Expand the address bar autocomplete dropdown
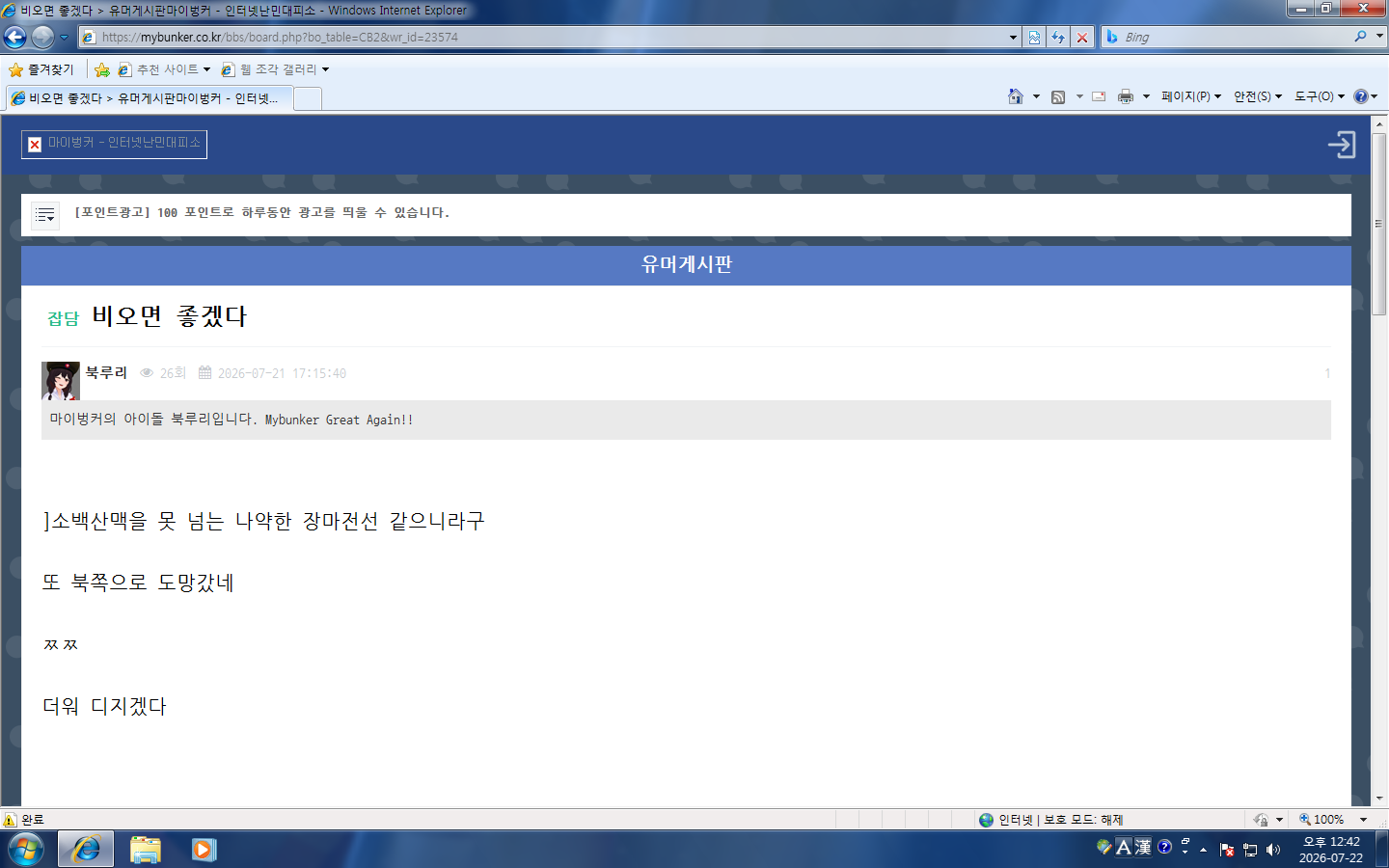The height and width of the screenshot is (868, 1389). pyautogui.click(x=1013, y=38)
